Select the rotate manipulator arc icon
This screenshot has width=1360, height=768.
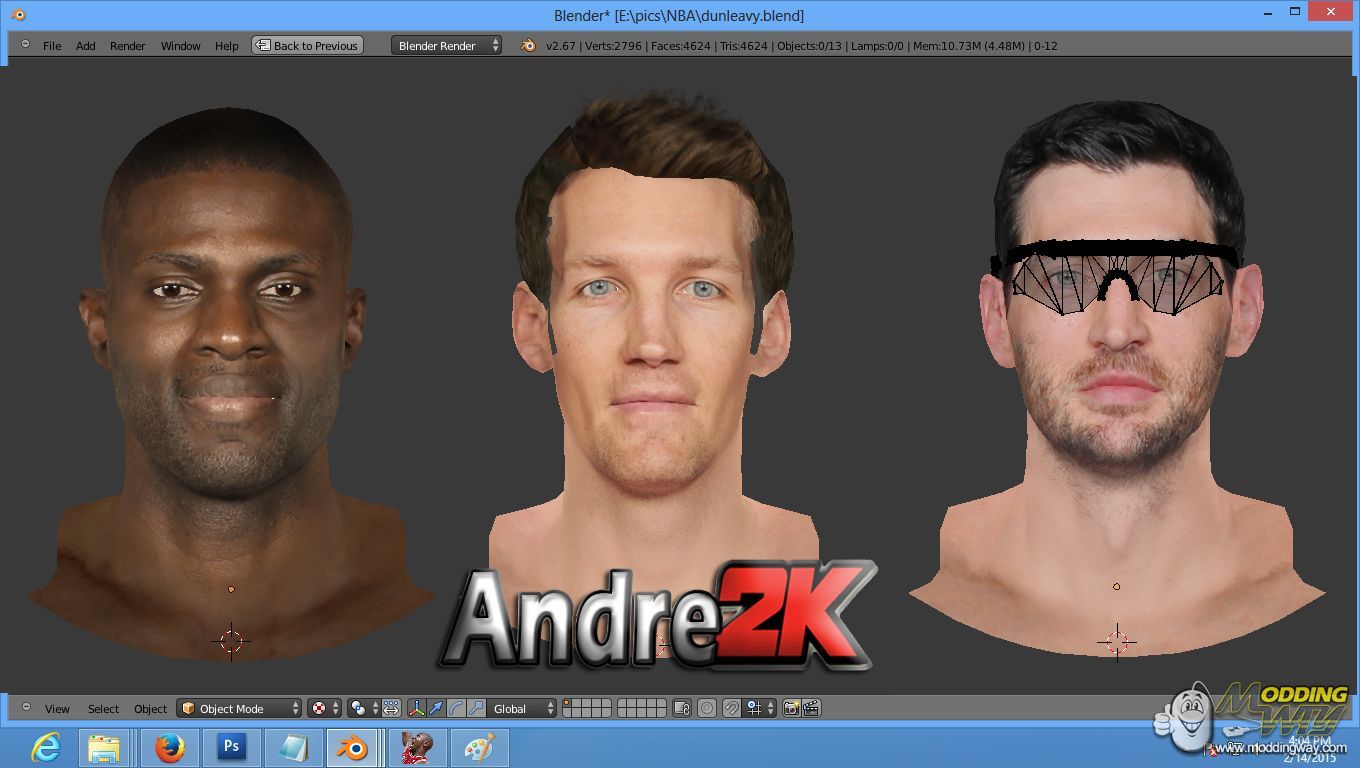point(456,708)
